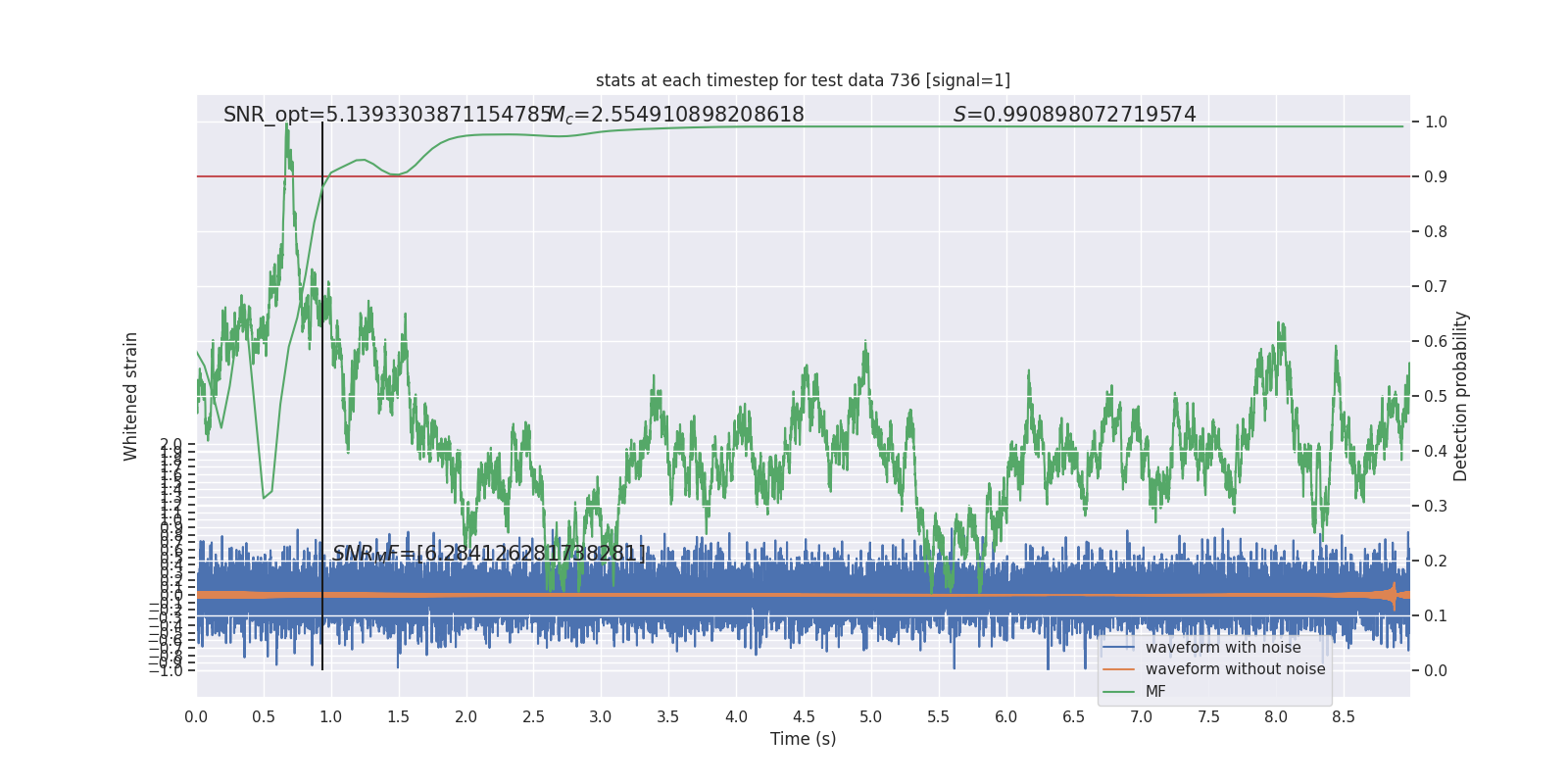Image resolution: width=1568 pixels, height=784 pixels.
Task: Click the S=0.990898072719574 annotation
Action: pyautogui.click(x=1075, y=115)
